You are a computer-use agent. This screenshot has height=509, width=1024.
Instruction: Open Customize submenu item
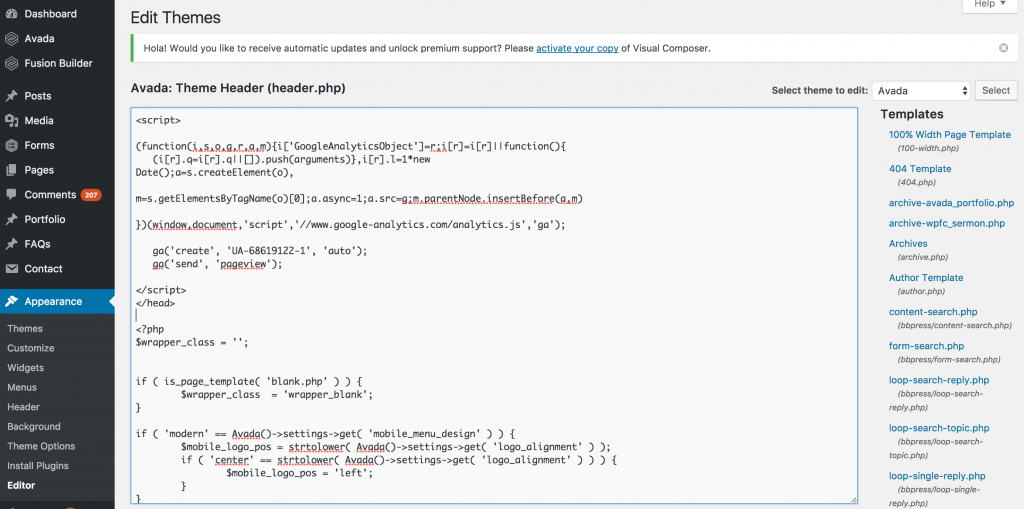[x=31, y=348]
